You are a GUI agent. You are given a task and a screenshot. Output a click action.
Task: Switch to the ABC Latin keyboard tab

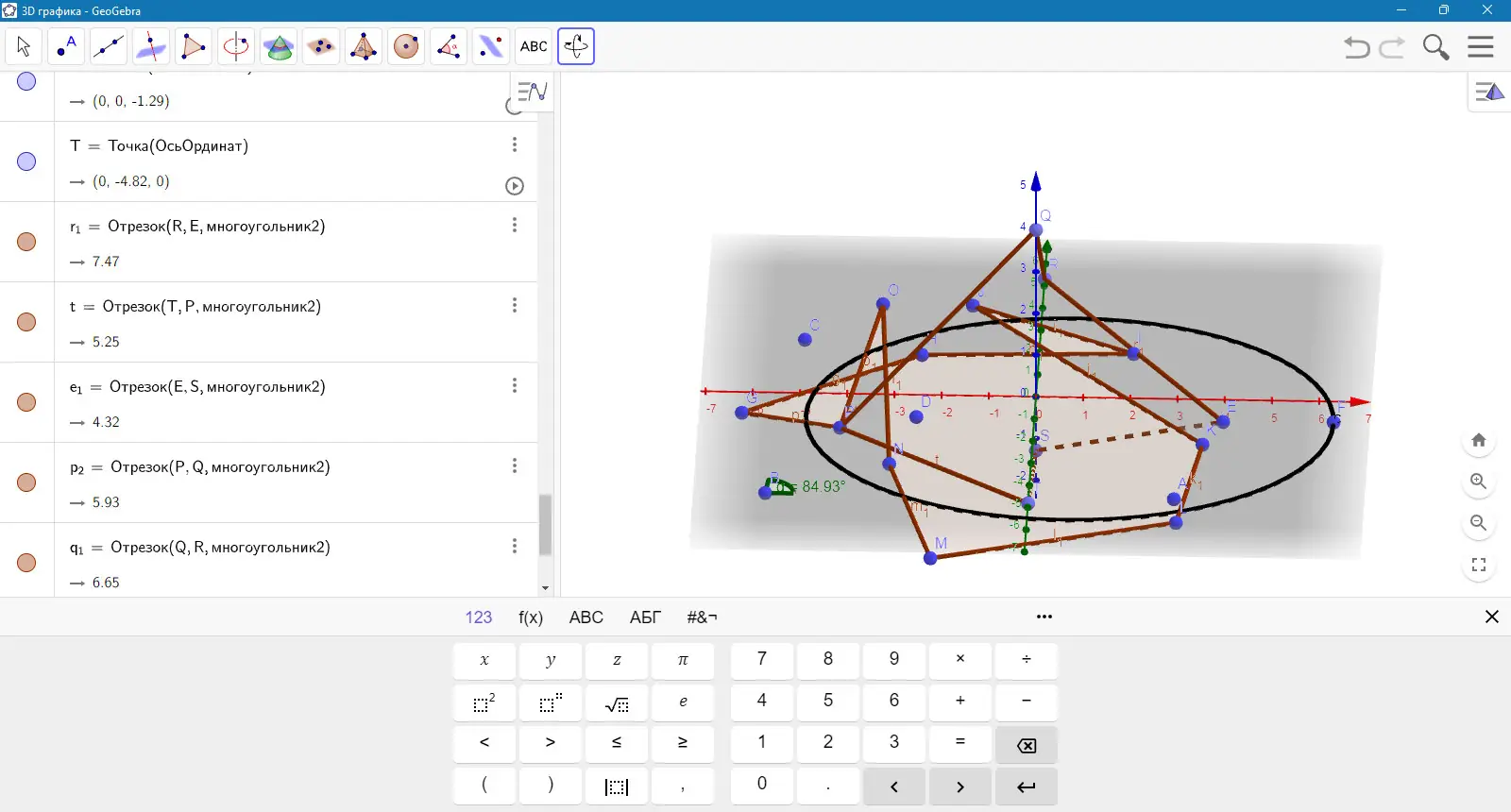[x=586, y=617]
